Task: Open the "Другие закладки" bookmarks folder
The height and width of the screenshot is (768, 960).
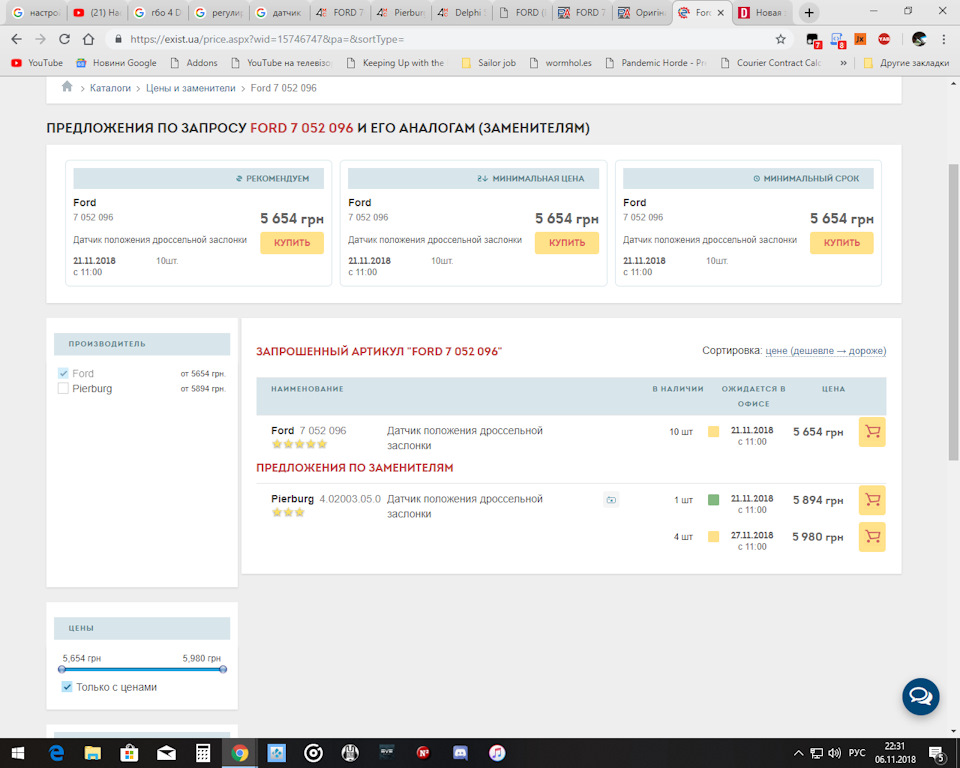Action: pos(906,63)
